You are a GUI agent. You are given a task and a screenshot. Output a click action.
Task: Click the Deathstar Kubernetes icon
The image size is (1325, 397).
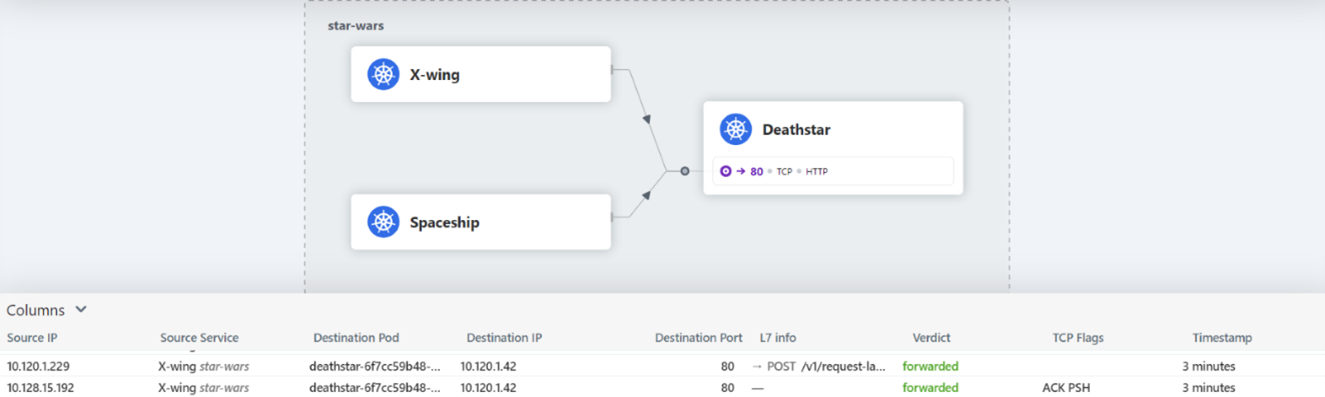point(736,129)
